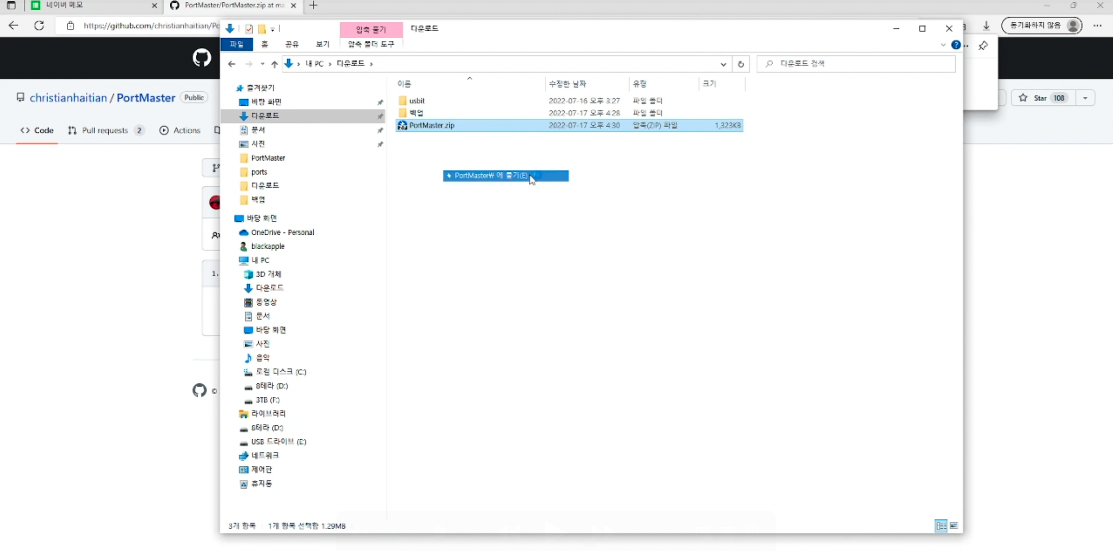The width and height of the screenshot is (1113, 551).
Task: Open the 파일 ribbon tab
Action: 236,44
